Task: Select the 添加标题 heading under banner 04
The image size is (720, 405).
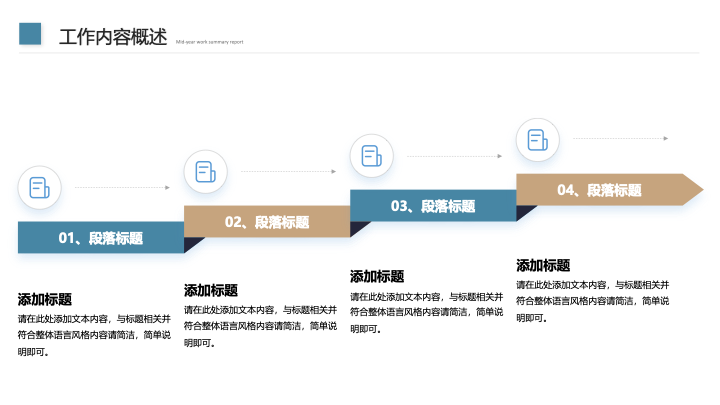Action: point(543,265)
